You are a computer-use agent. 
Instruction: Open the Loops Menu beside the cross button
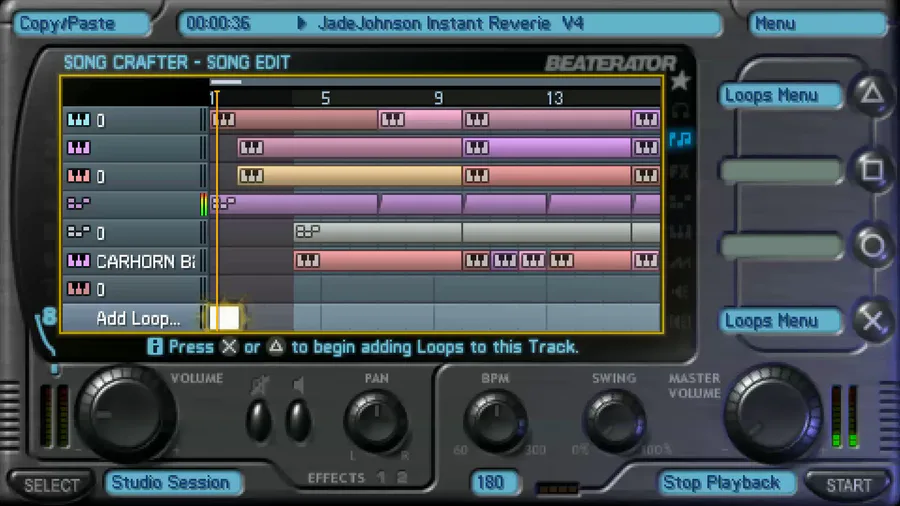coord(780,321)
